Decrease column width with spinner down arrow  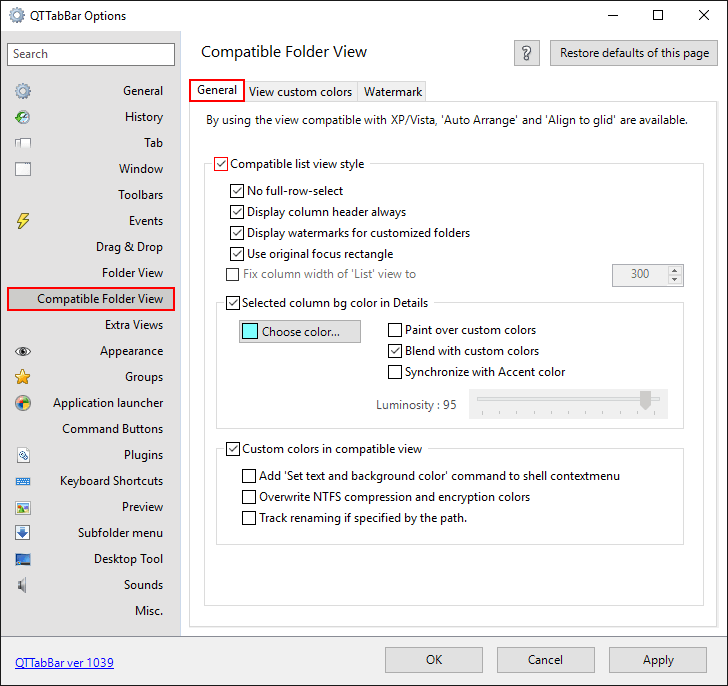click(675, 280)
